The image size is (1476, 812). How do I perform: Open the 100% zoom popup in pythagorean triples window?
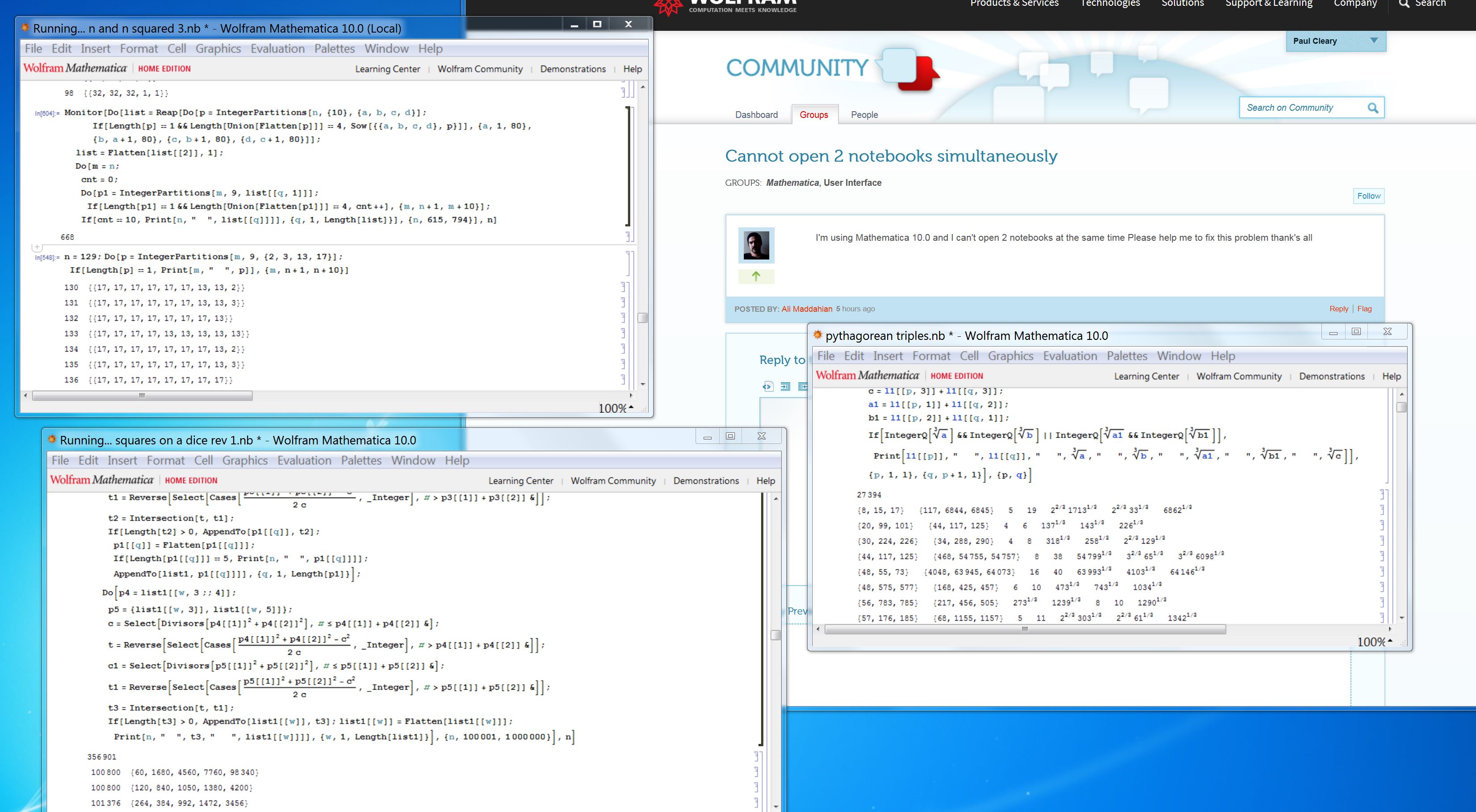tap(1375, 642)
